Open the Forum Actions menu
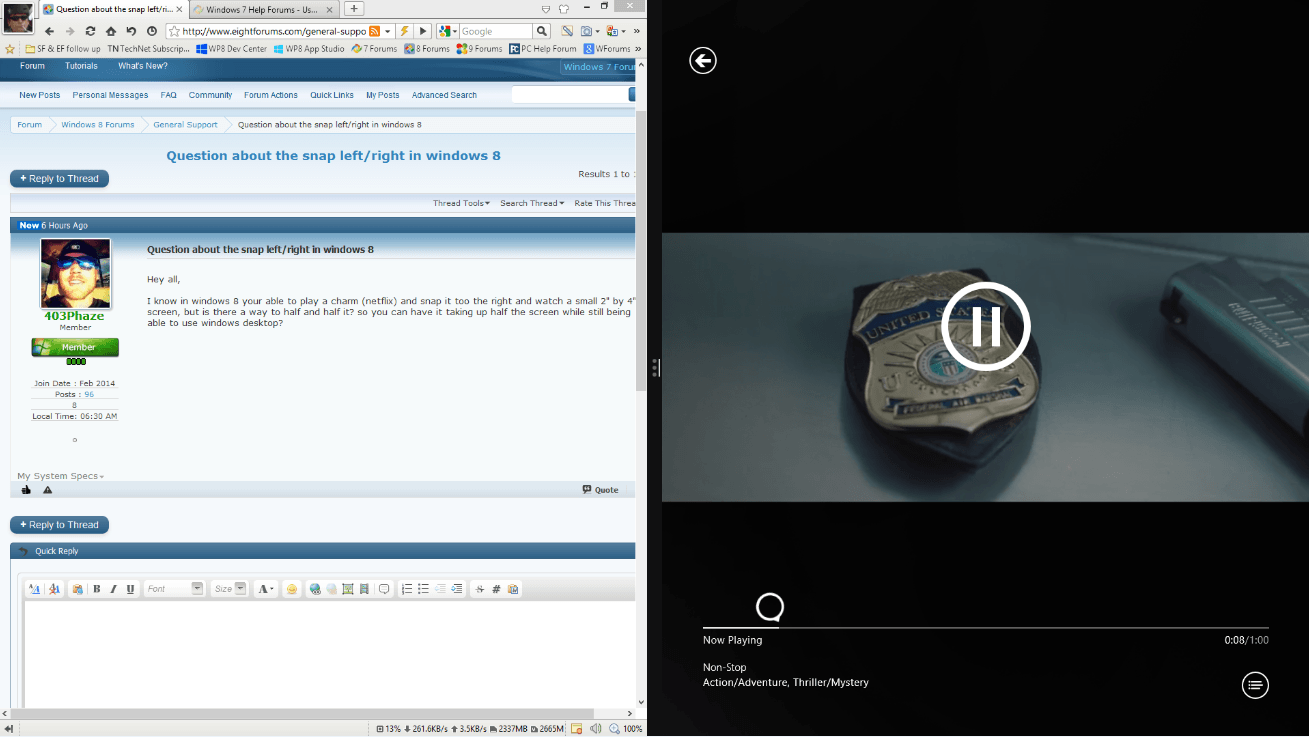The image size is (1309, 737). tap(271, 95)
